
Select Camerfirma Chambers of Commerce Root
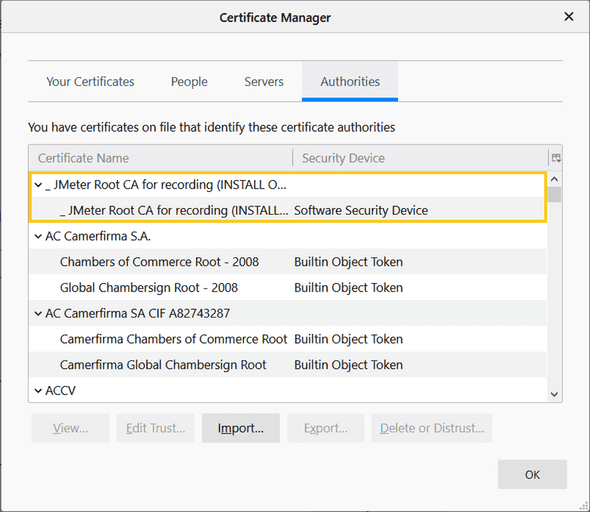288,339
